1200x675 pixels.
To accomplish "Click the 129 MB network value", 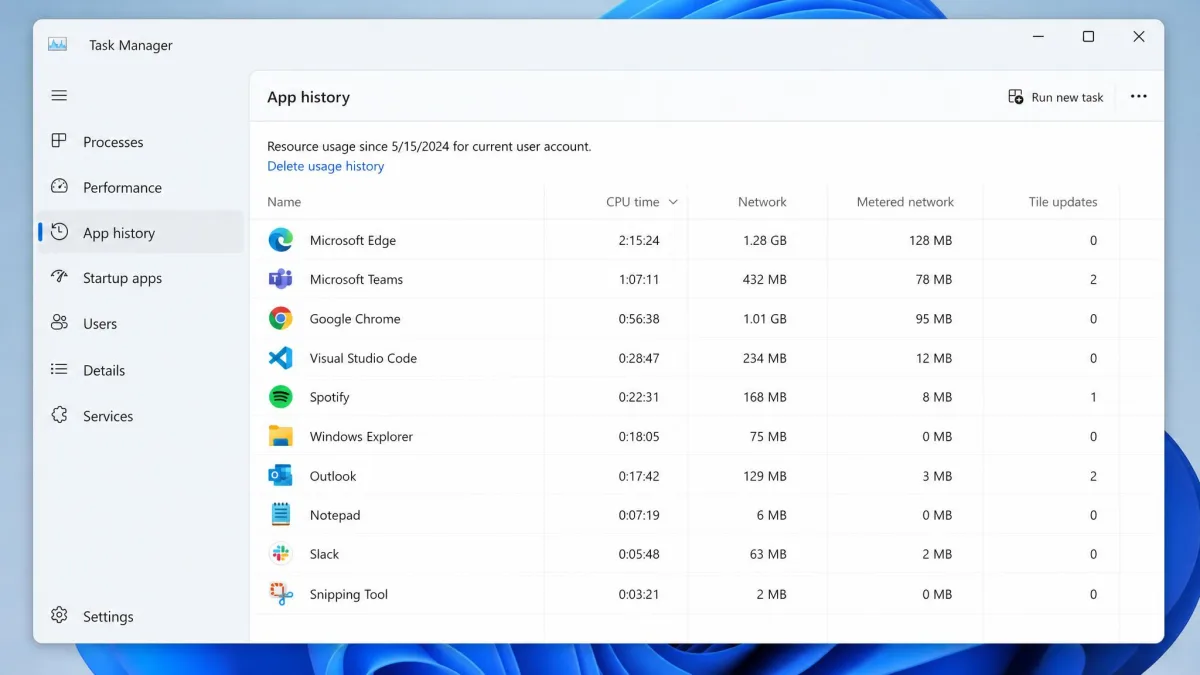I will 765,476.
